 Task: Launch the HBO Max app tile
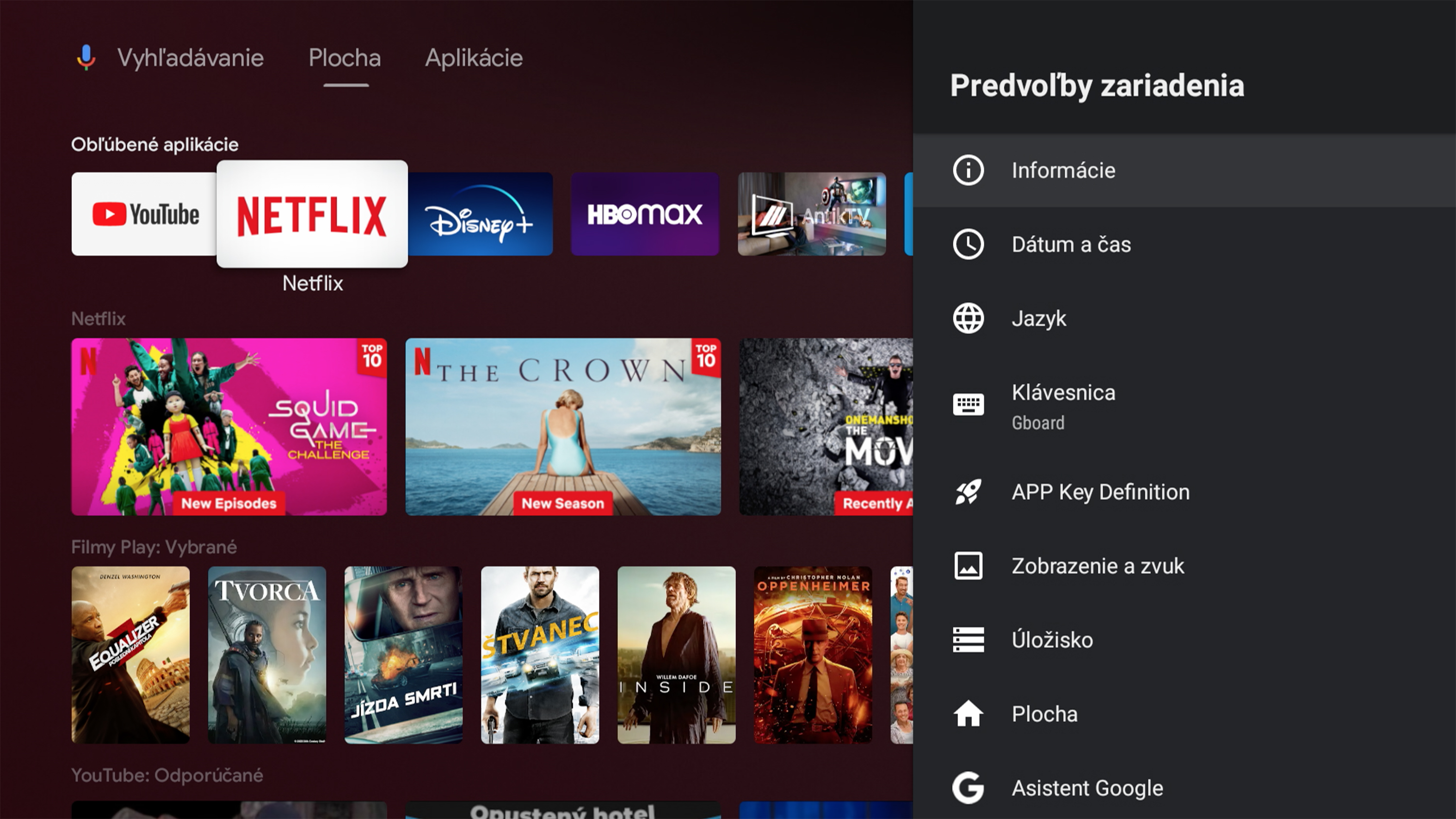[x=645, y=214]
